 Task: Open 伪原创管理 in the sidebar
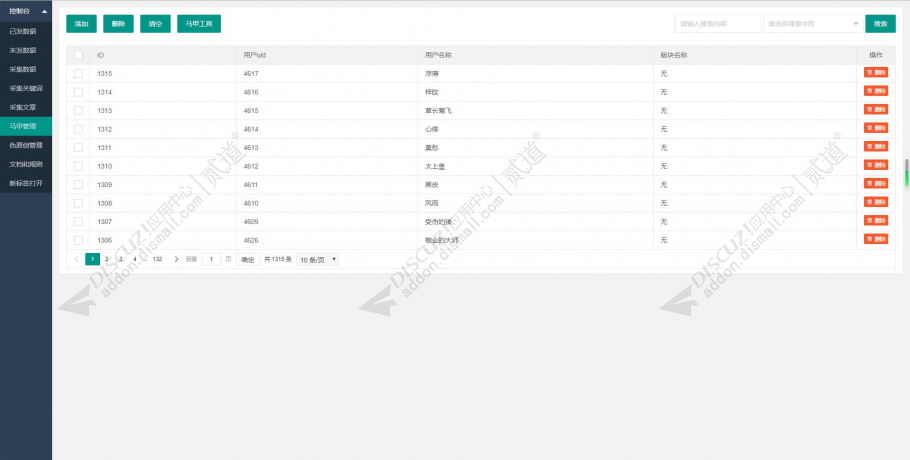(26, 145)
